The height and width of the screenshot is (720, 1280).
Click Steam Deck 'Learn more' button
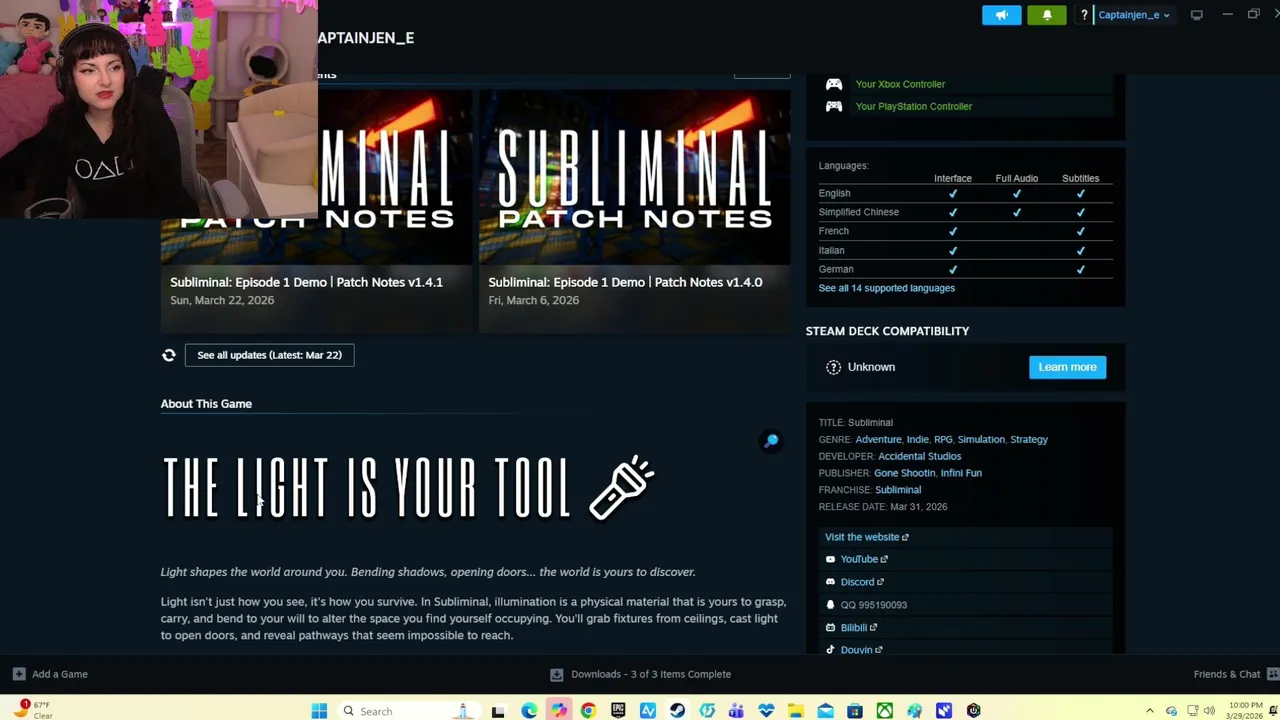click(x=1067, y=367)
